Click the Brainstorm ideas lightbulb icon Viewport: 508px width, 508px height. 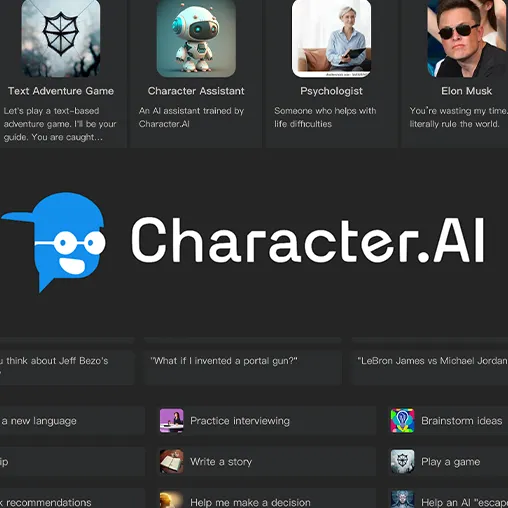[x=402, y=421]
